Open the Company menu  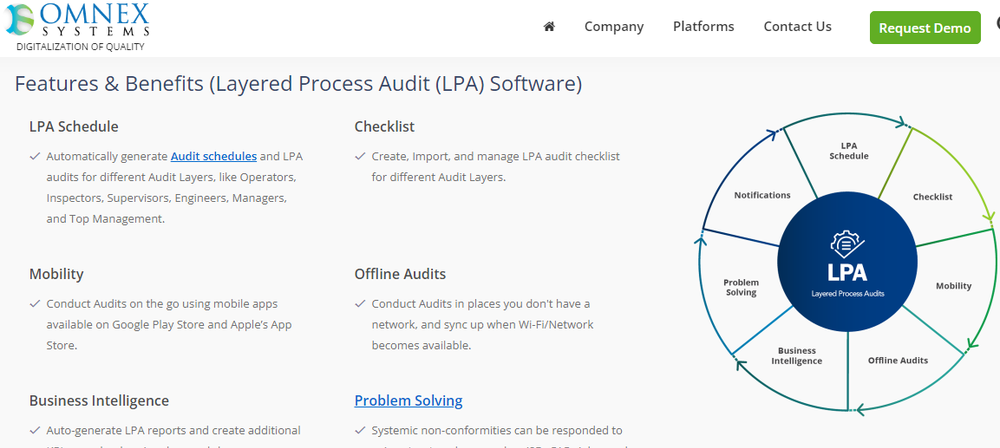click(614, 27)
